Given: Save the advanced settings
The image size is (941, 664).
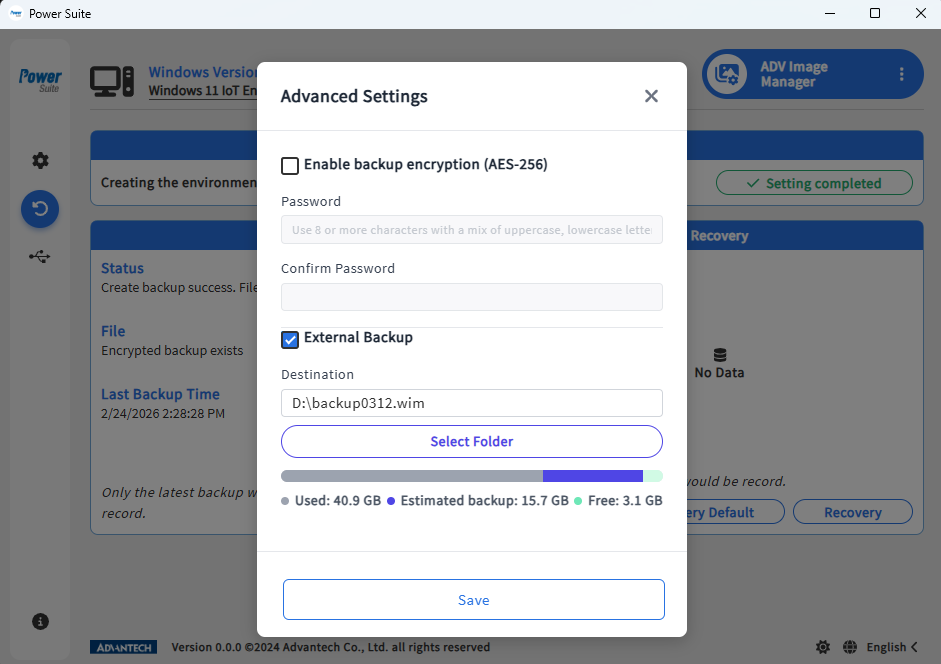Looking at the screenshot, I should pos(474,600).
